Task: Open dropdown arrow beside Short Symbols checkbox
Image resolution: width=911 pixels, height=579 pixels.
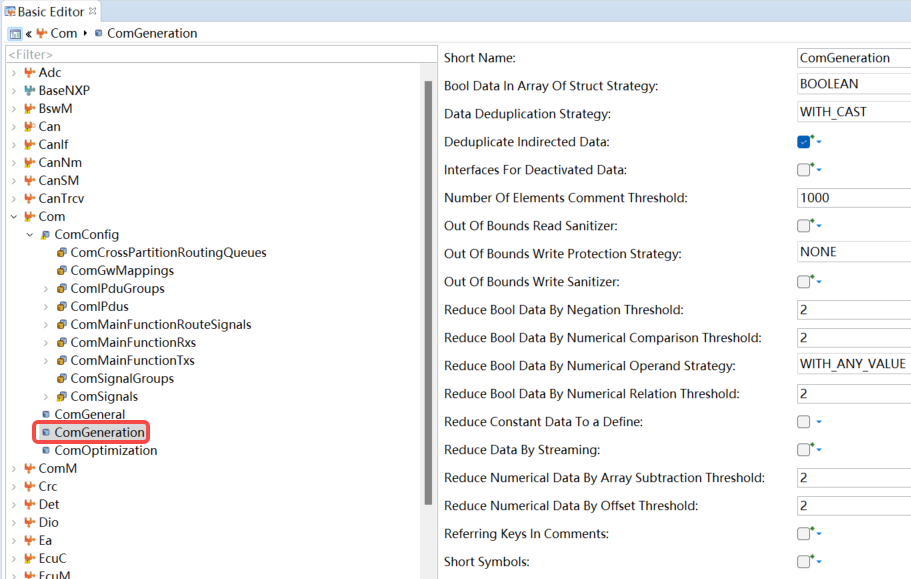Action: click(819, 562)
